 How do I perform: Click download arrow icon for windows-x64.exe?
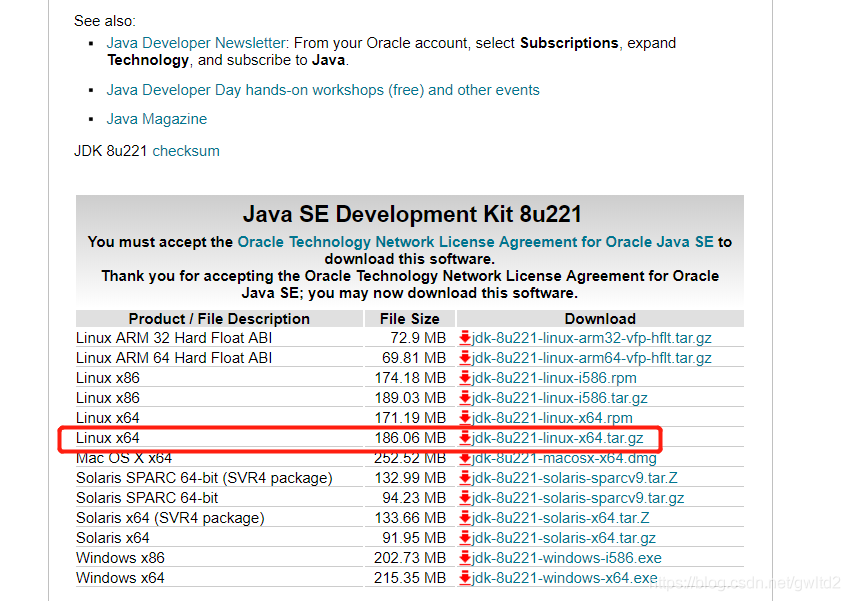(x=465, y=578)
